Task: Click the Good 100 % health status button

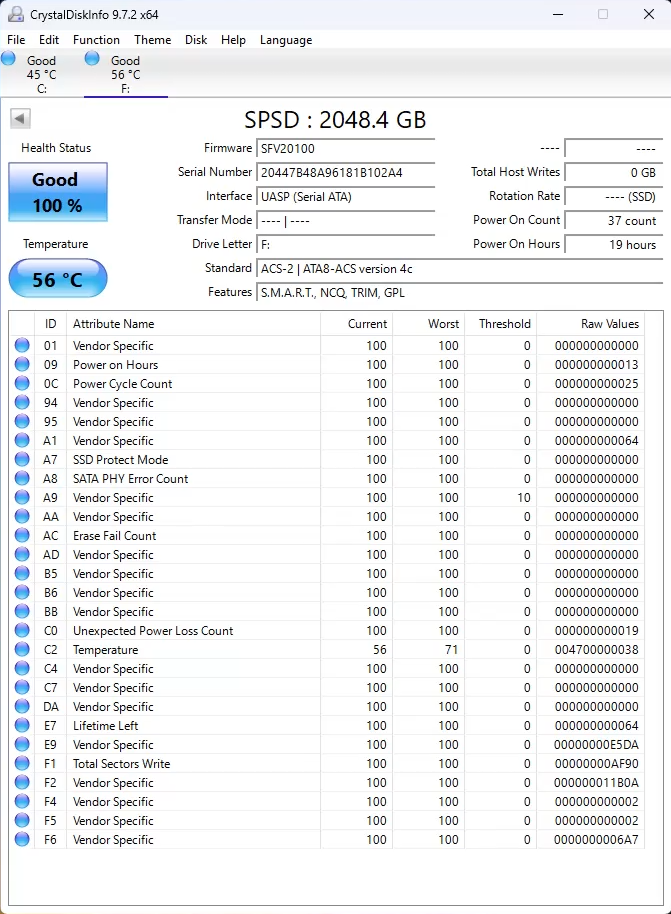Action: pyautogui.click(x=57, y=192)
